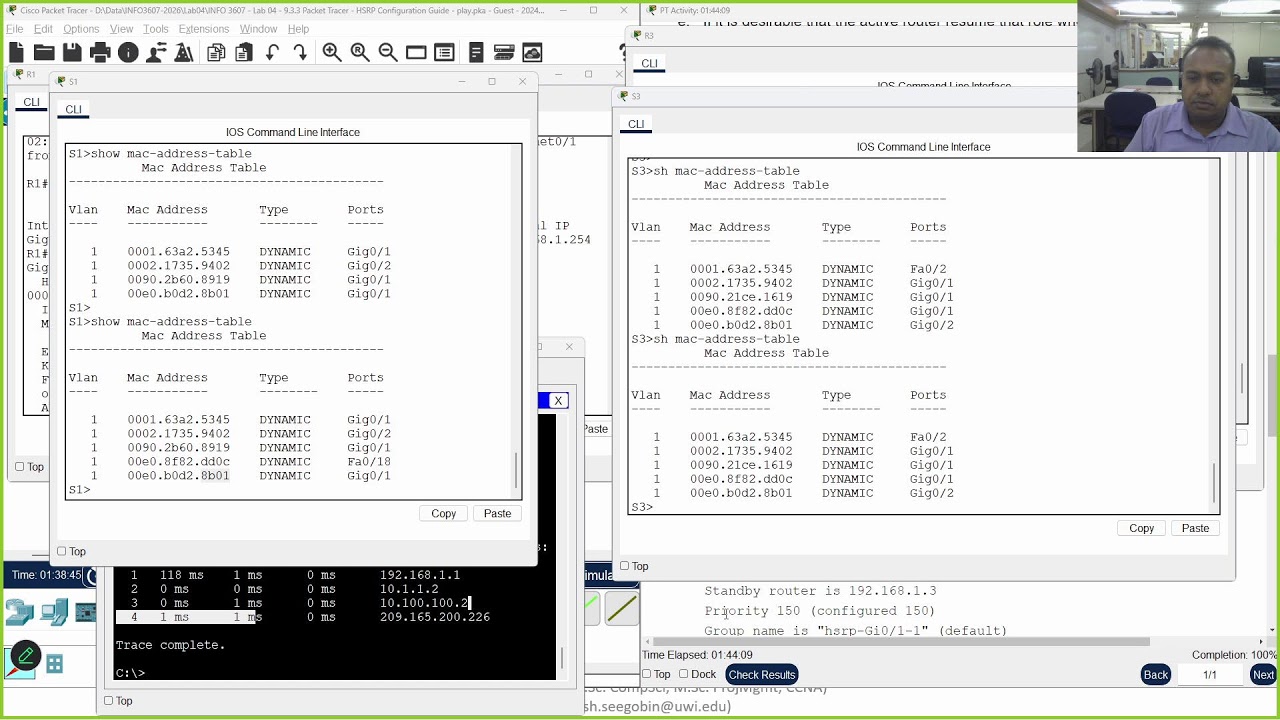Select the CLI tab in S1 window
Image resolution: width=1280 pixels, height=720 pixels.
[x=73, y=109]
